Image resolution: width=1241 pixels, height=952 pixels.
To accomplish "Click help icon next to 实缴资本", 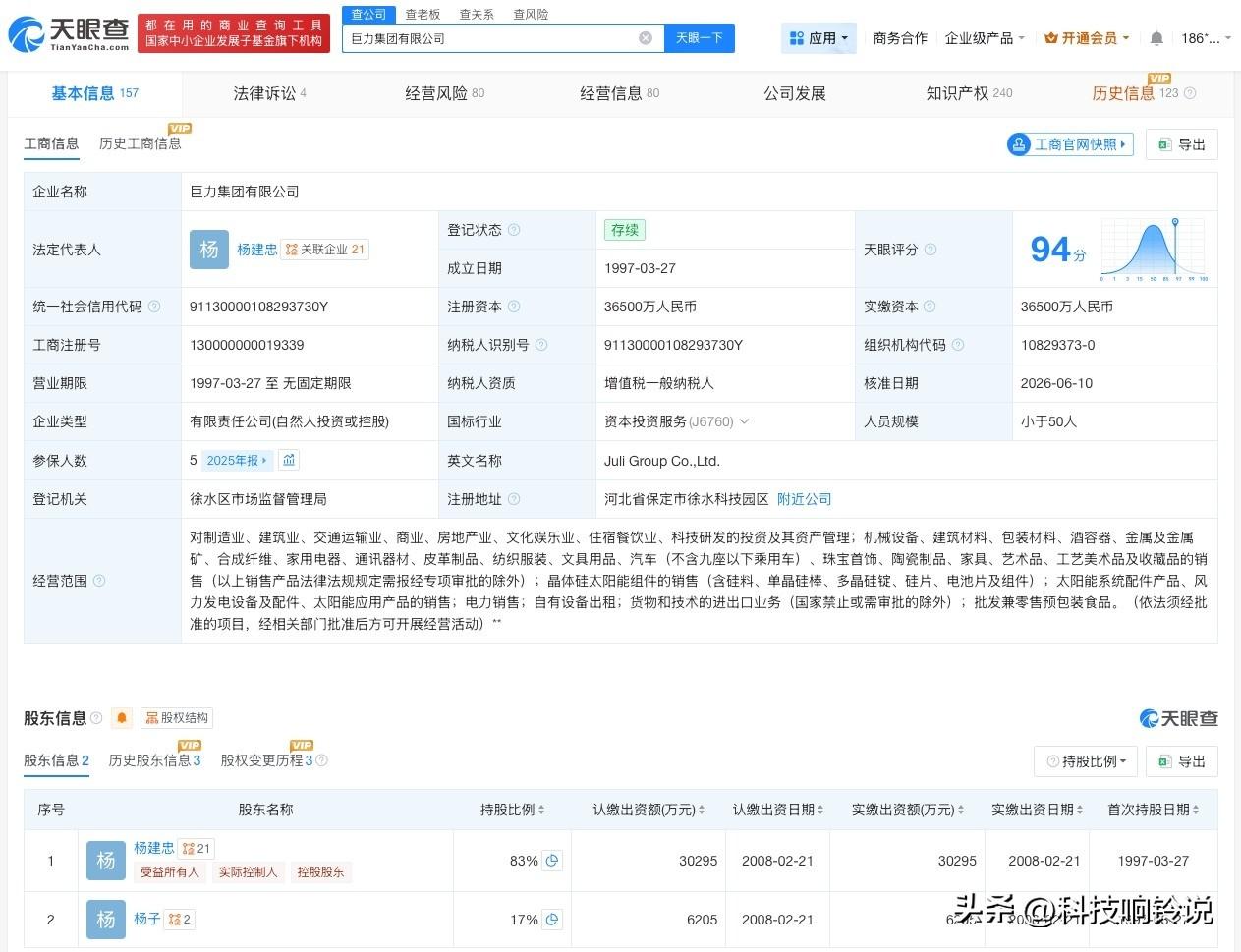I will coord(931,307).
